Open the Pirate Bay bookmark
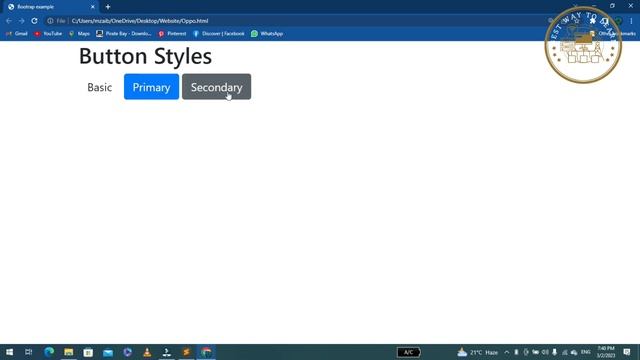640x360 pixels. 124,34
